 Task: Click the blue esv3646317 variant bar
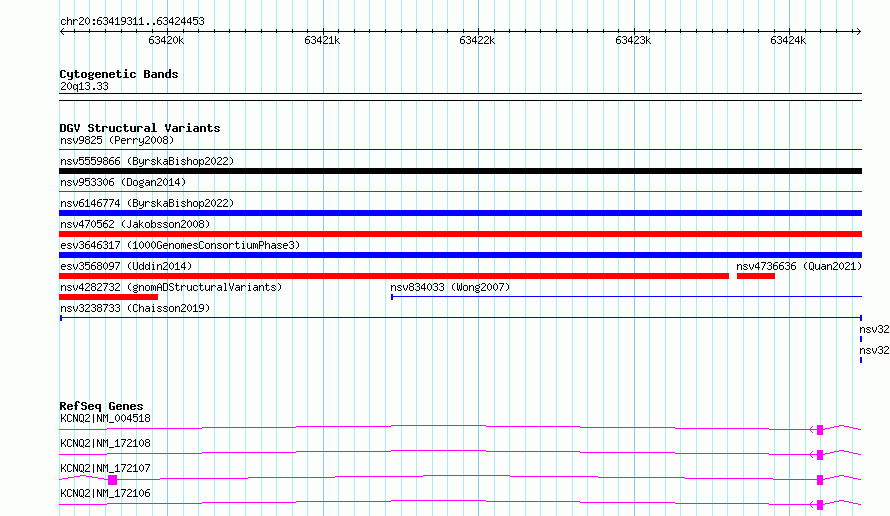coord(460,255)
